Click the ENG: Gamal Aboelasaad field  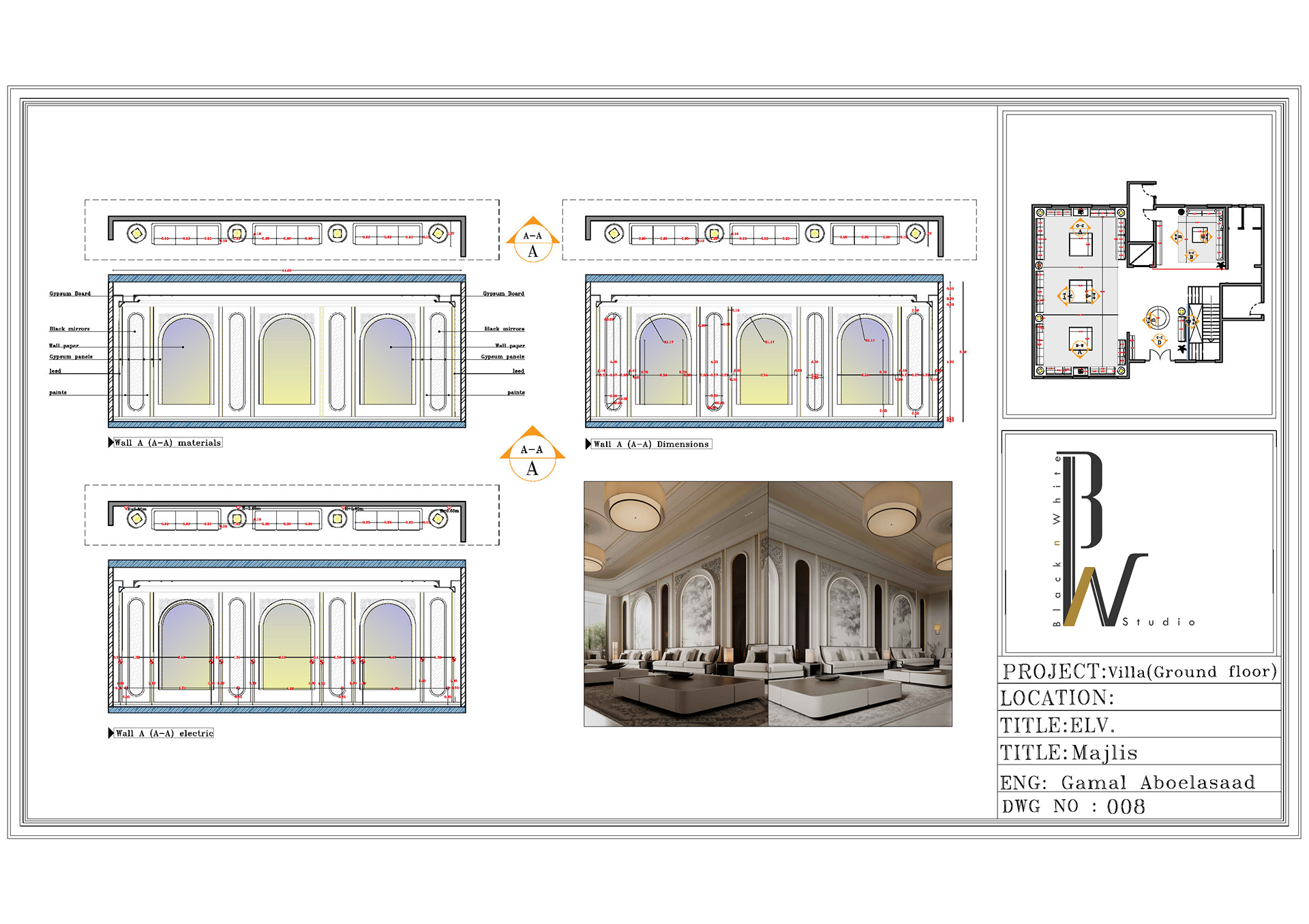(1127, 782)
